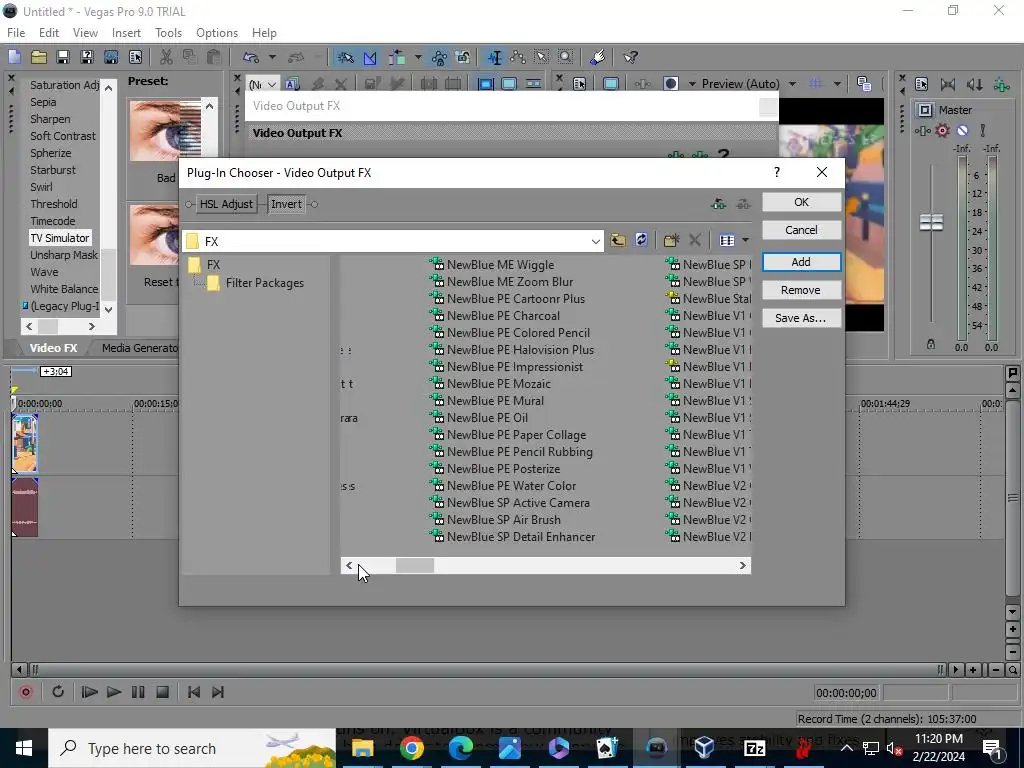Toggle Lock Envelopes to Events

pos(439,57)
